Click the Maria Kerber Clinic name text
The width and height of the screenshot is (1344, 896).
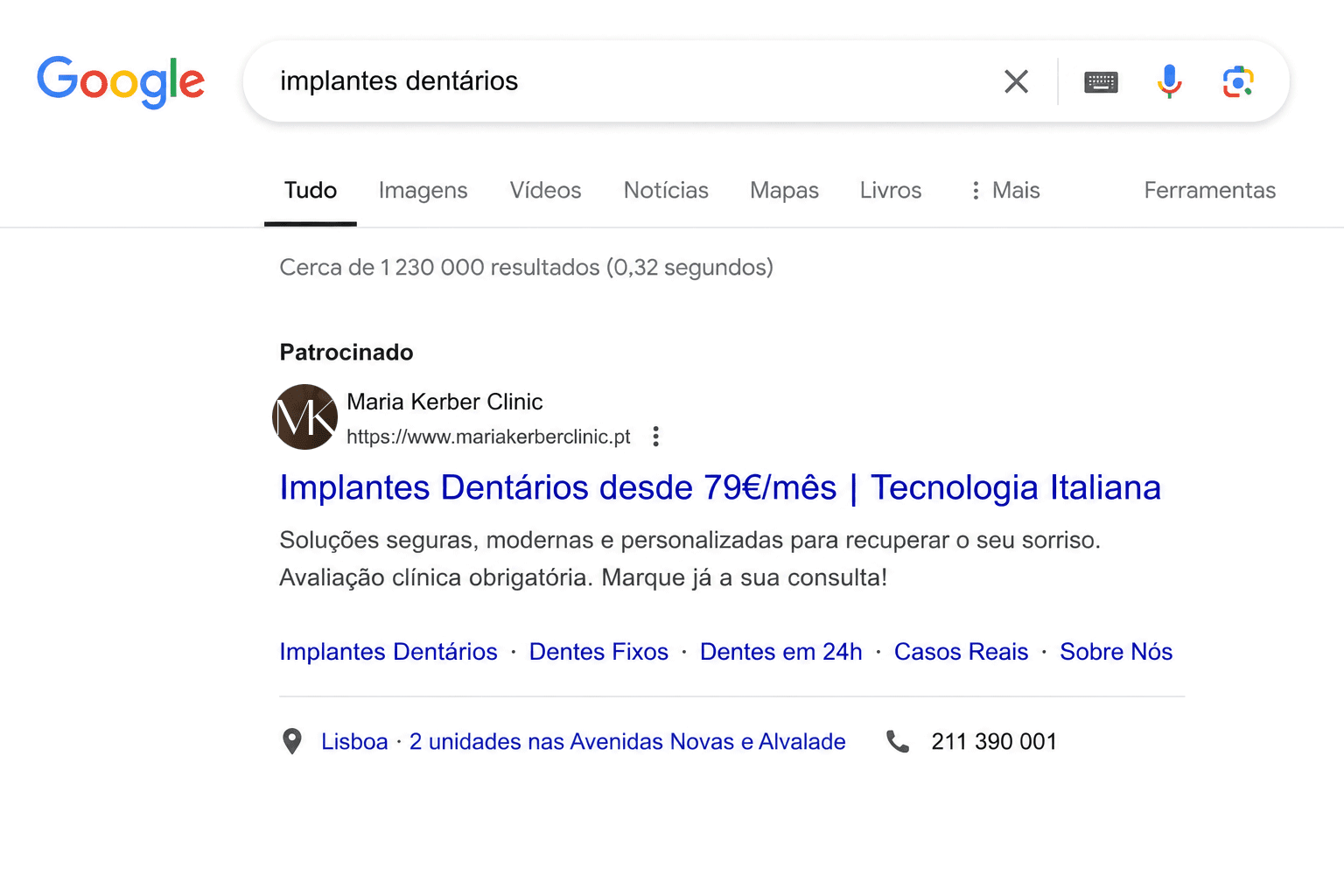[444, 402]
